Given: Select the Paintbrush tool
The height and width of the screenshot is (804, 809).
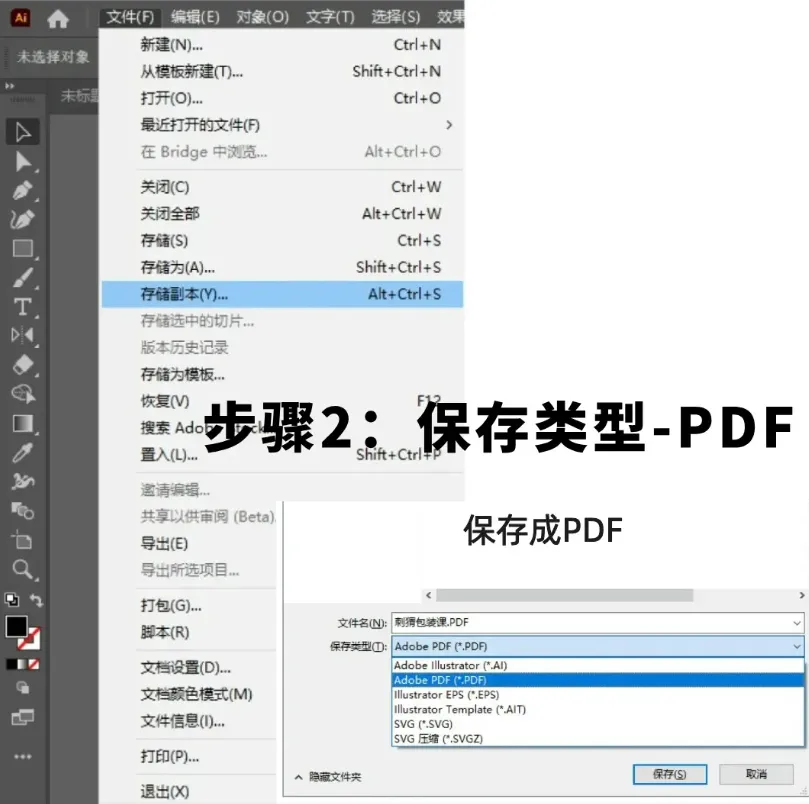Looking at the screenshot, I should (23, 278).
